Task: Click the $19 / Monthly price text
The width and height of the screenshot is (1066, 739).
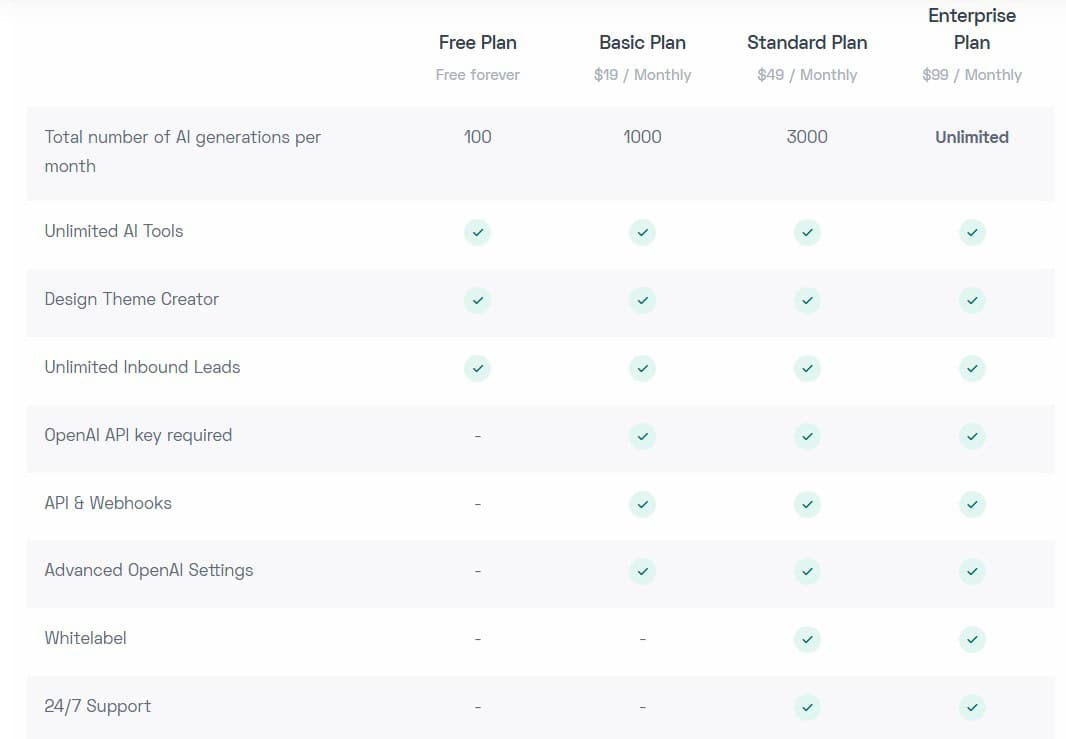Action: 643,75
